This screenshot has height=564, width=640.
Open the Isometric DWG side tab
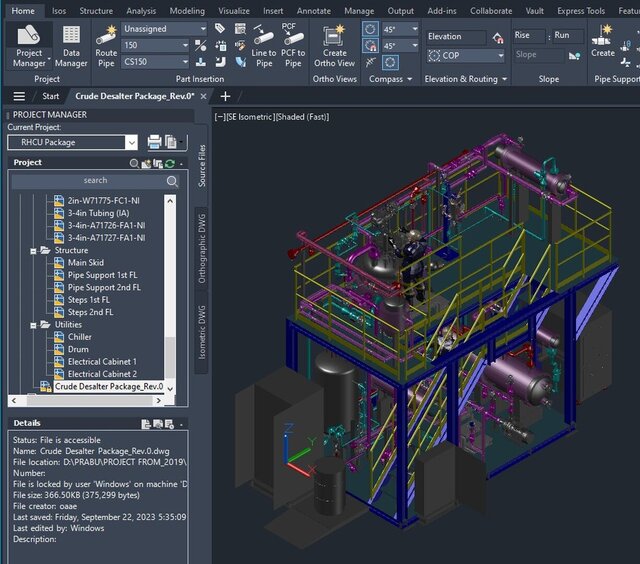click(x=202, y=332)
